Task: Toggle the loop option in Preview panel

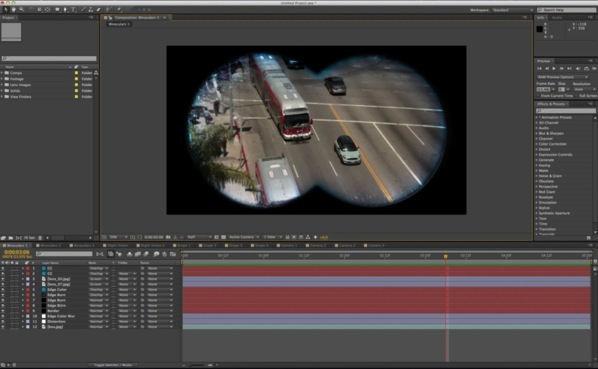Action: pos(587,69)
